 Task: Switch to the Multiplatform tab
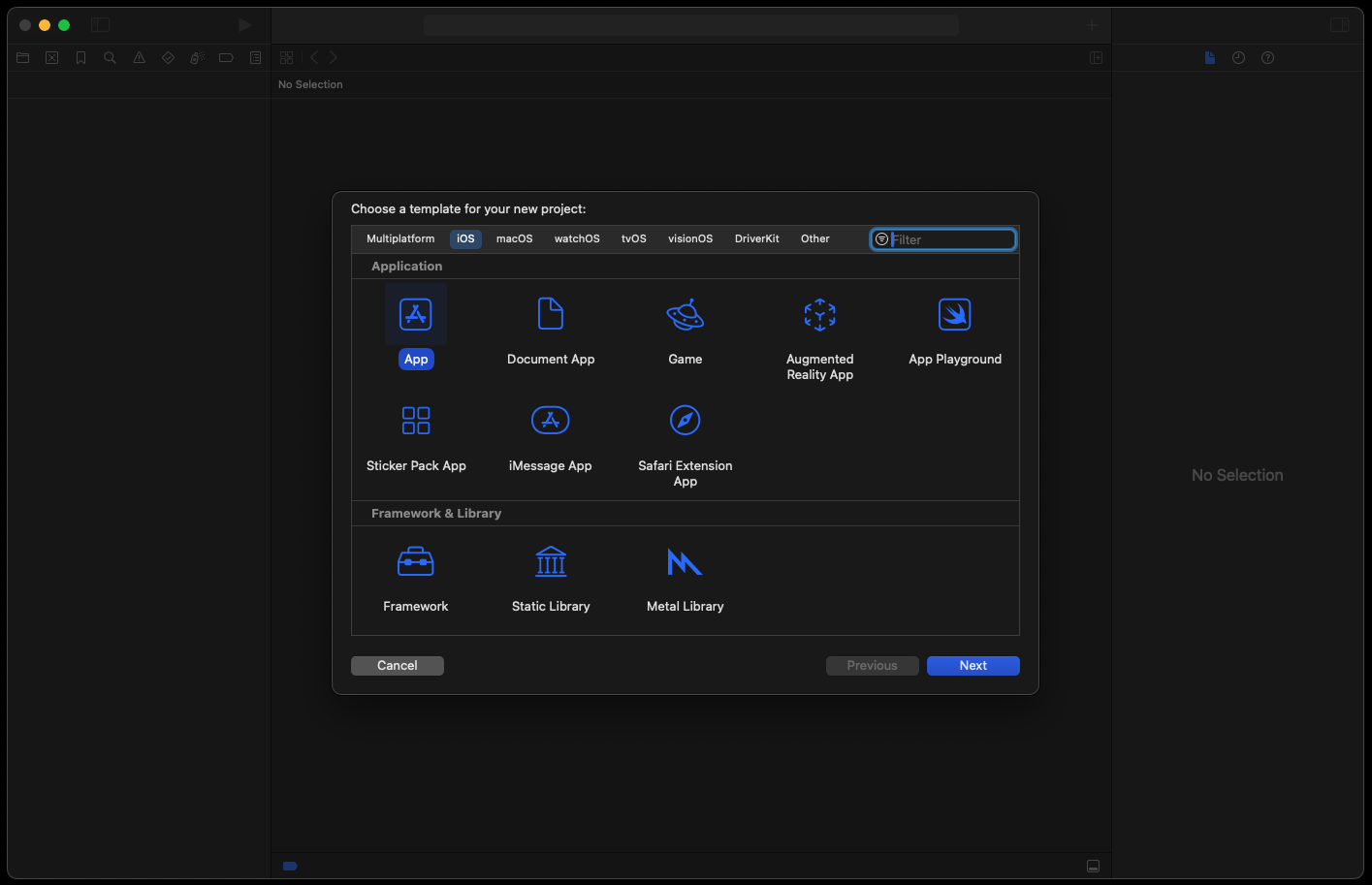coord(400,238)
